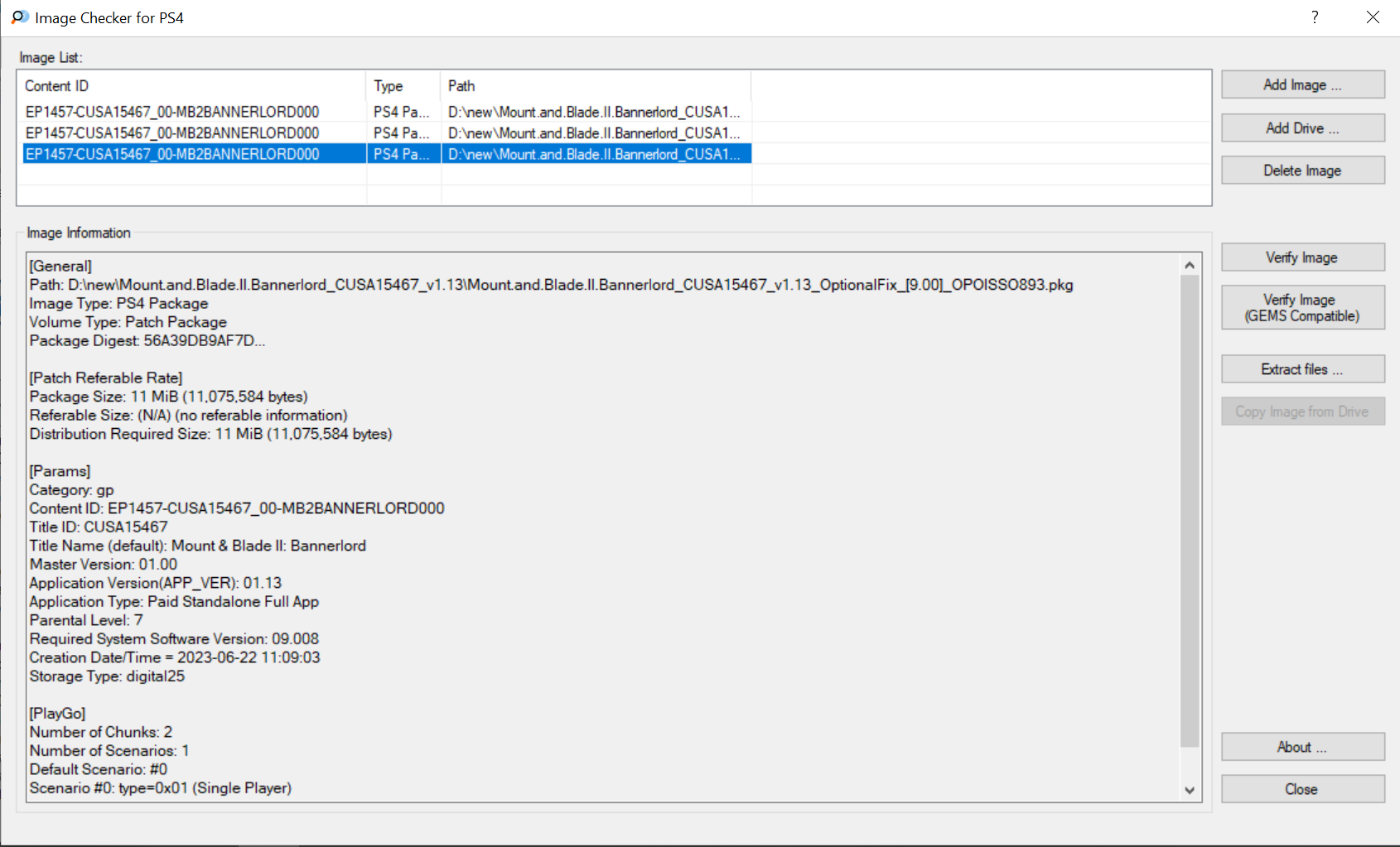Click the Type cell of the first row

[403, 112]
